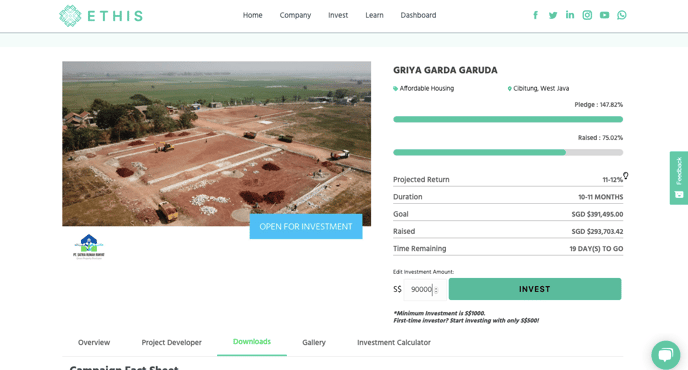Switch to the Overview tab
The height and width of the screenshot is (370, 688).
point(94,342)
